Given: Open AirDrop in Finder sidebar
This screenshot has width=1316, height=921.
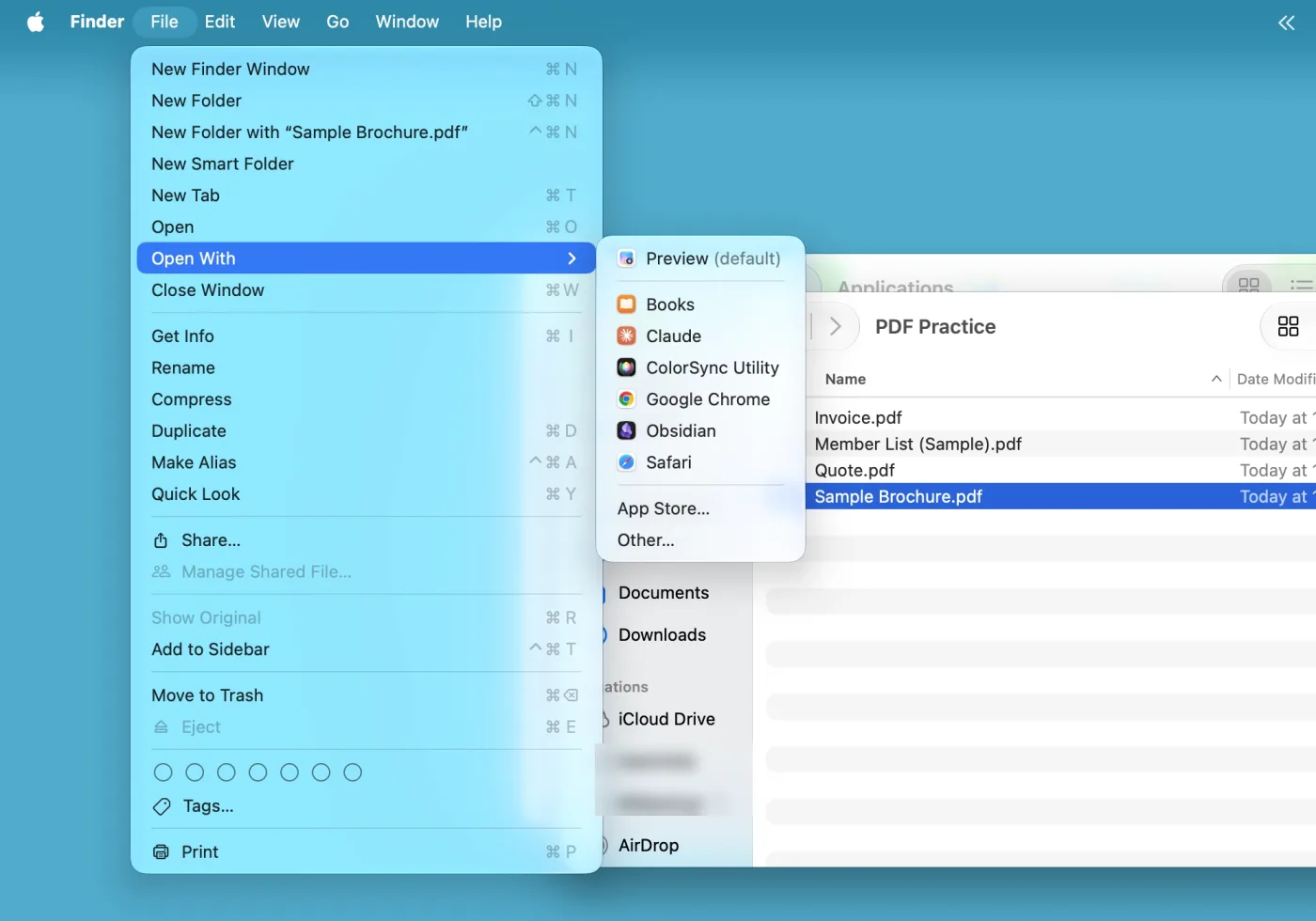Looking at the screenshot, I should pyautogui.click(x=649, y=846).
